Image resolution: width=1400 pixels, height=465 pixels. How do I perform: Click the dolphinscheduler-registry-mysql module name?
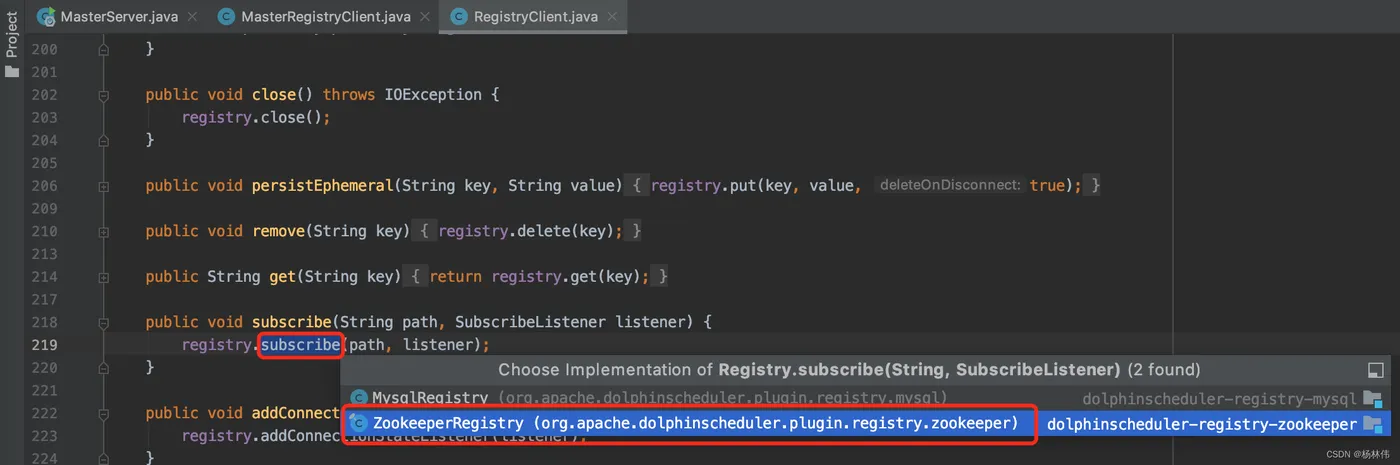point(1219,399)
